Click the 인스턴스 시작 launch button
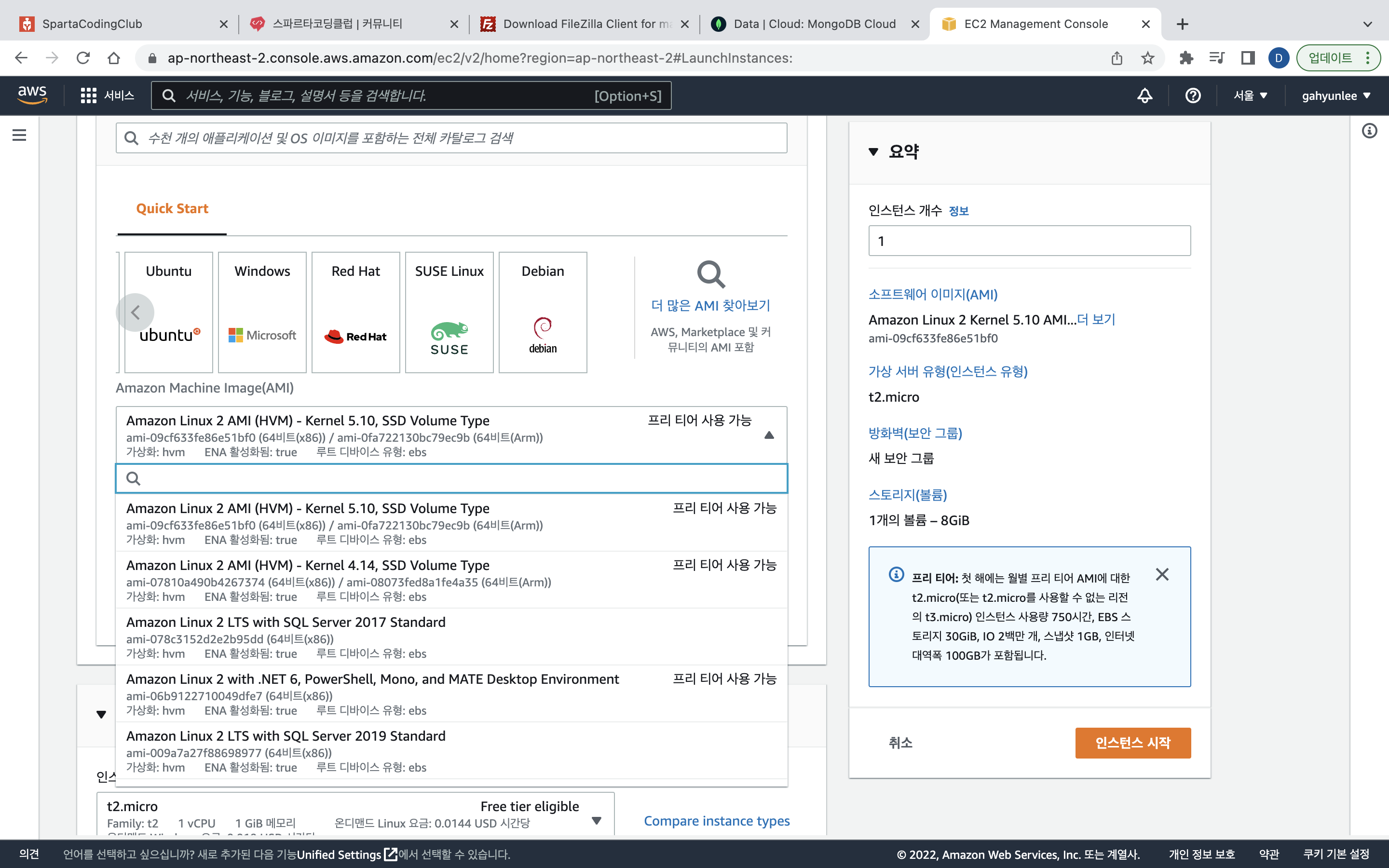 click(x=1132, y=743)
